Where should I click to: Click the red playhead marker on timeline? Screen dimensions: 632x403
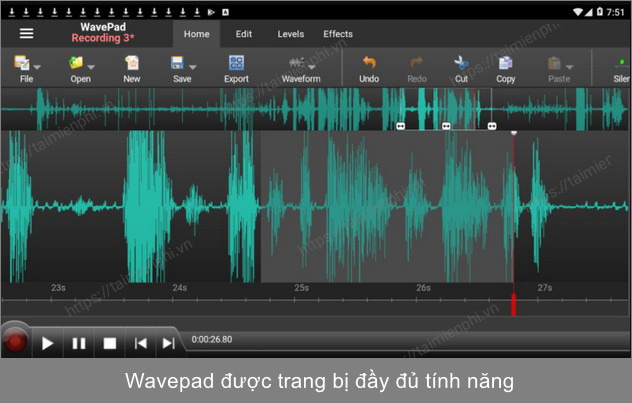coord(514,304)
